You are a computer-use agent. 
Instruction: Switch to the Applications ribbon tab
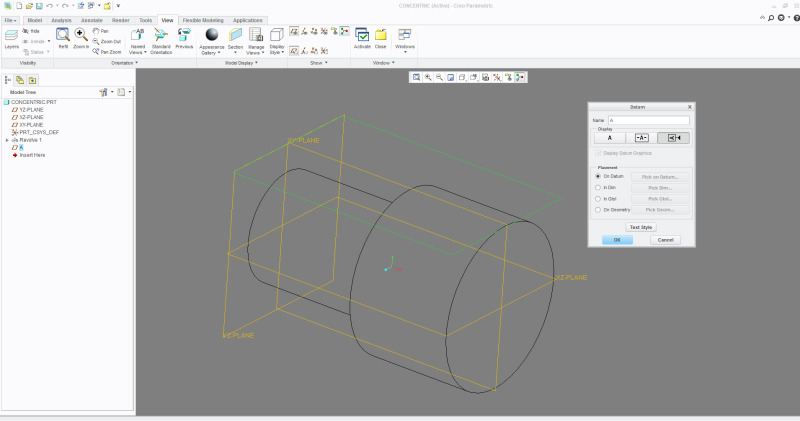tap(247, 20)
